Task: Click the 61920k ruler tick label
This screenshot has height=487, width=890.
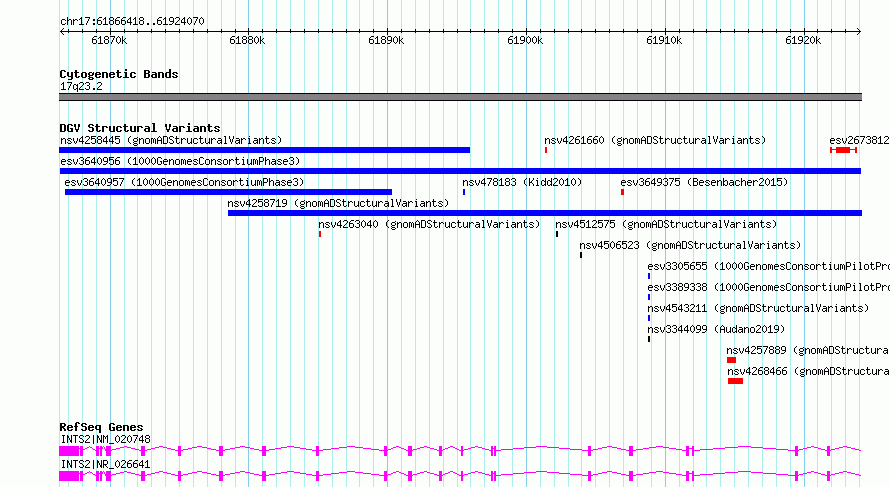Action: point(803,41)
